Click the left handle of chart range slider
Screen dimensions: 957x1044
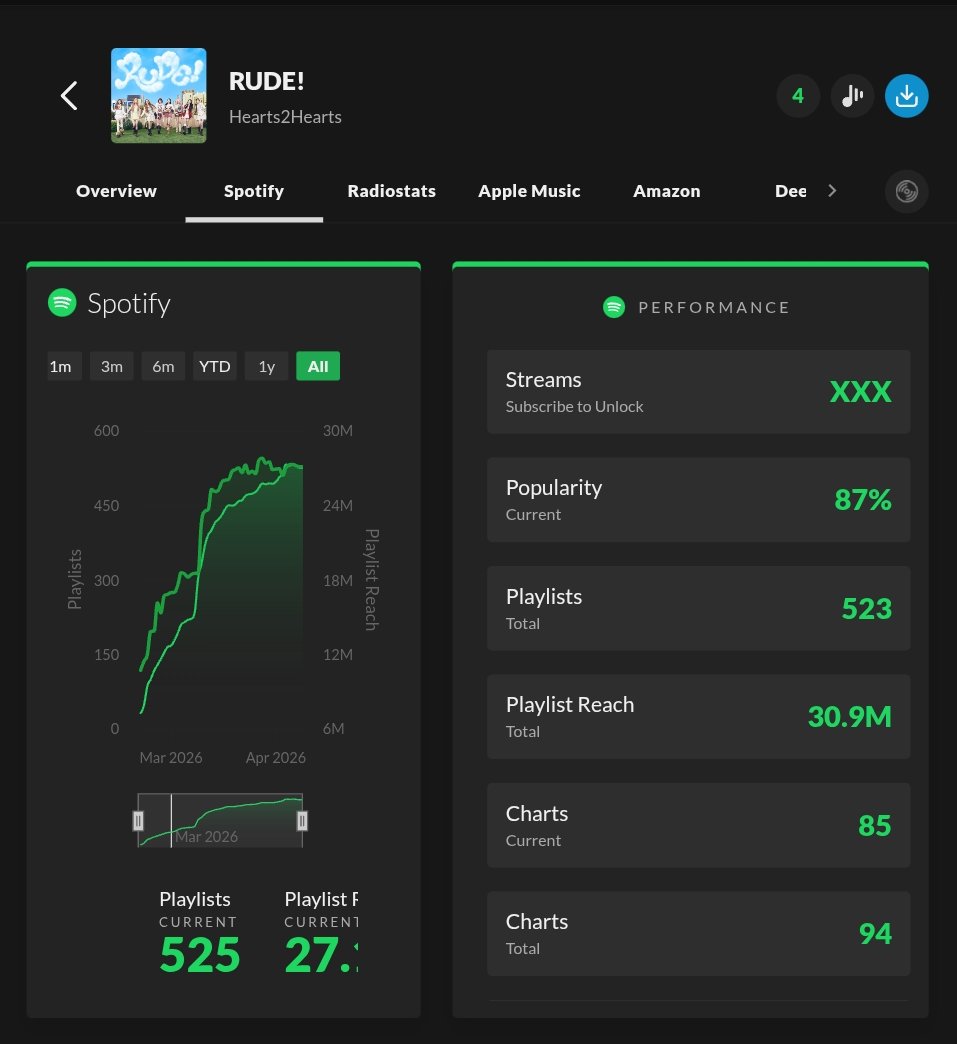coord(138,821)
